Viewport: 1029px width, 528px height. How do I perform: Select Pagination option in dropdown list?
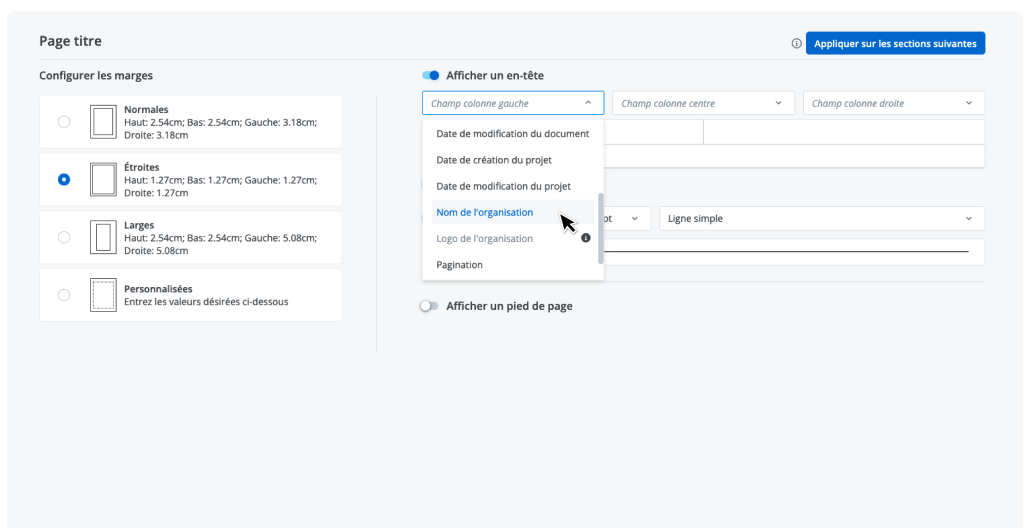460,265
